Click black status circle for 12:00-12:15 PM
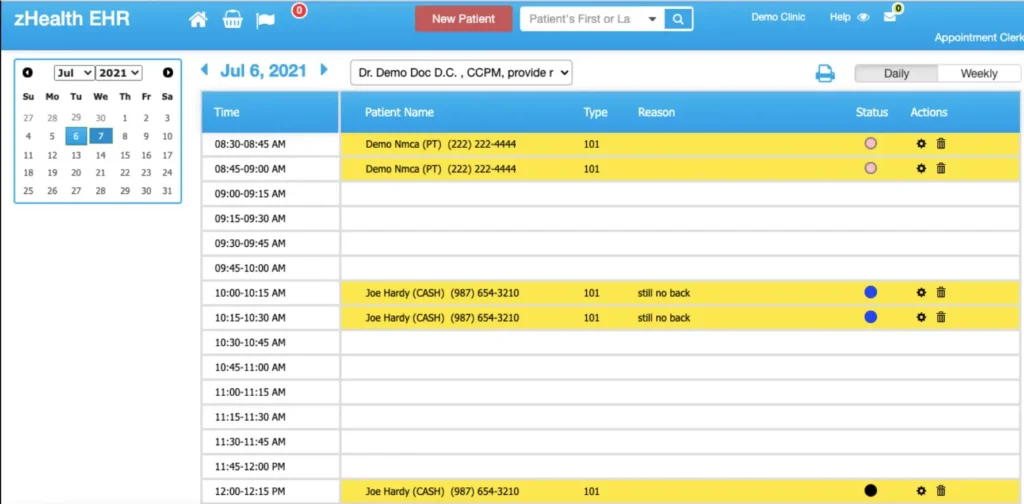 [x=871, y=491]
